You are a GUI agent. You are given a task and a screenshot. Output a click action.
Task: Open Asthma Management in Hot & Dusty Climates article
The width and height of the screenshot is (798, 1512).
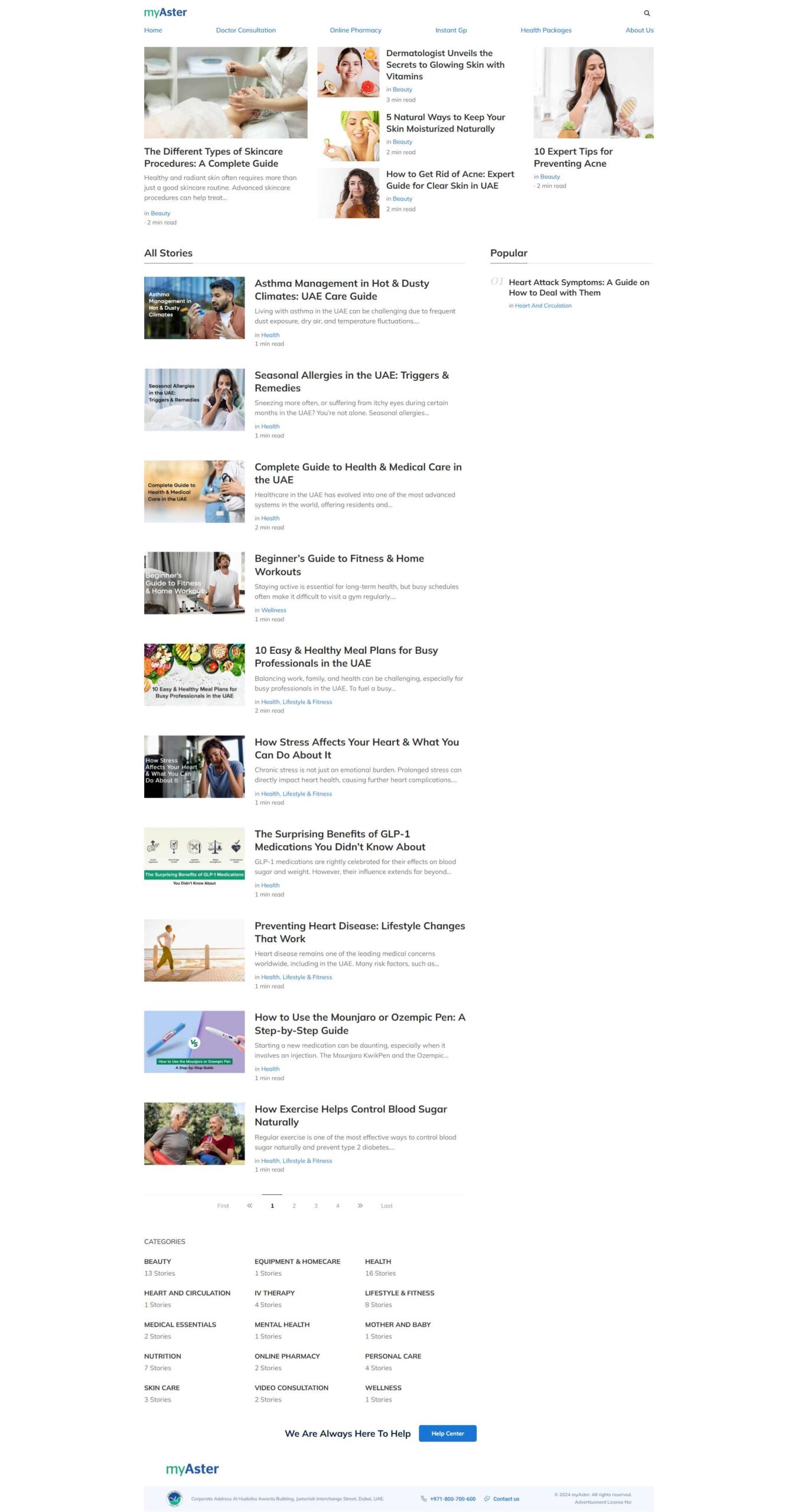[x=341, y=289]
